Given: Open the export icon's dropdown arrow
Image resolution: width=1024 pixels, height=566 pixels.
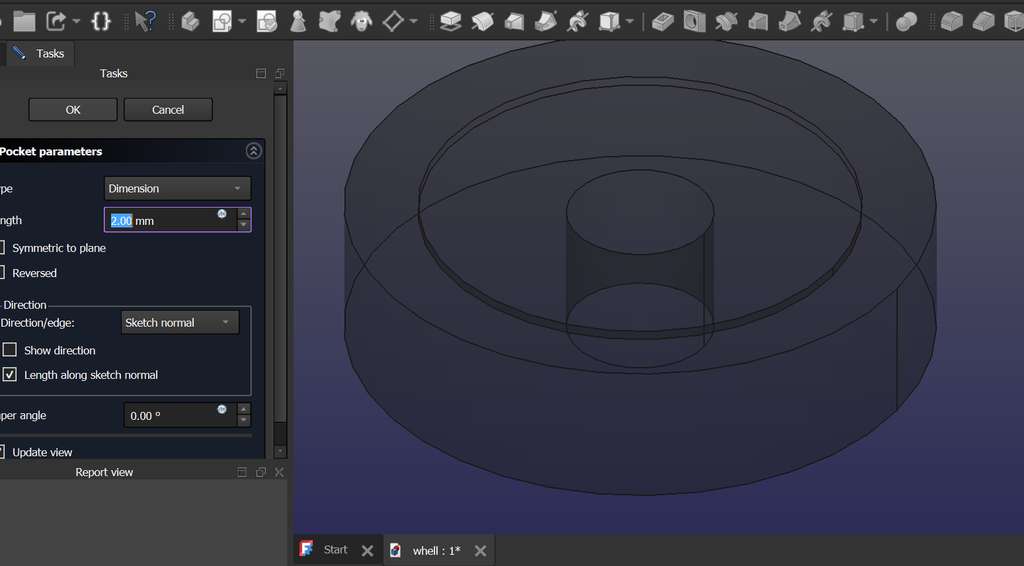Looking at the screenshot, I should coord(76,22).
